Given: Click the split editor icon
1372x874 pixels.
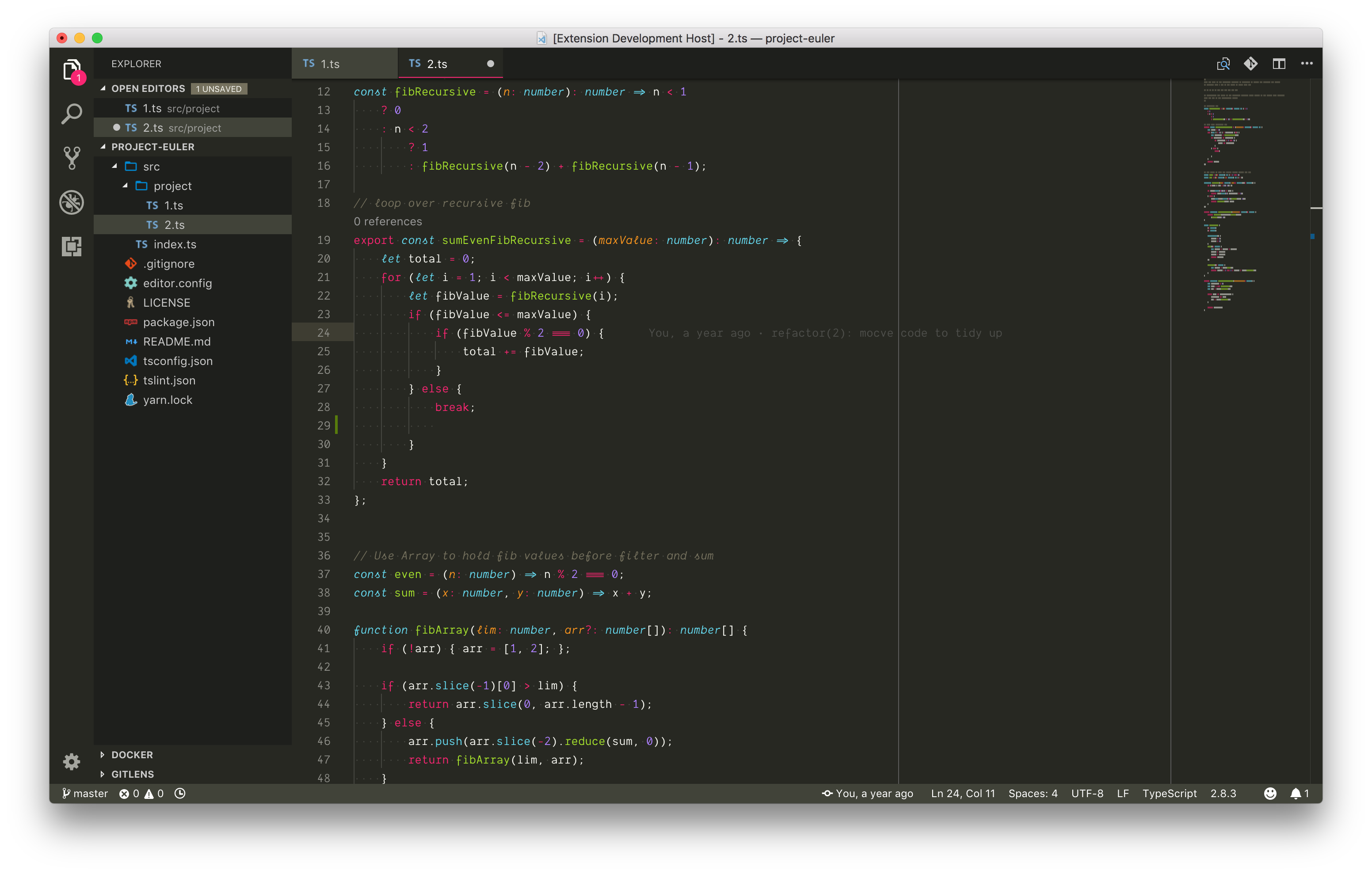Looking at the screenshot, I should 1279,64.
